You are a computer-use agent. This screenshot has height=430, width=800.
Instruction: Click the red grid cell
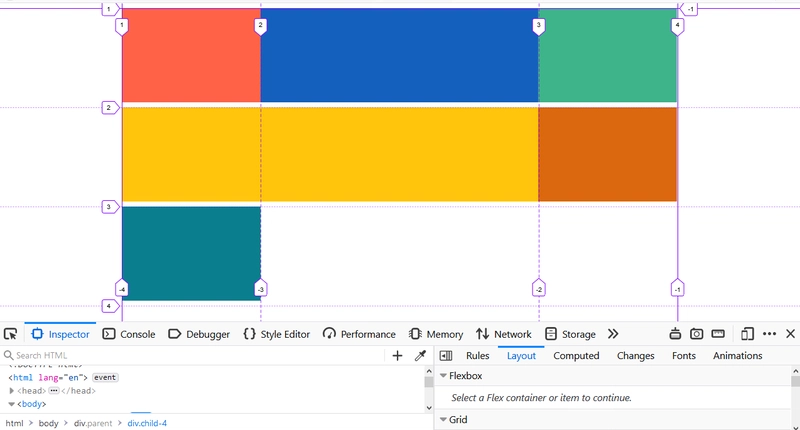click(191, 55)
